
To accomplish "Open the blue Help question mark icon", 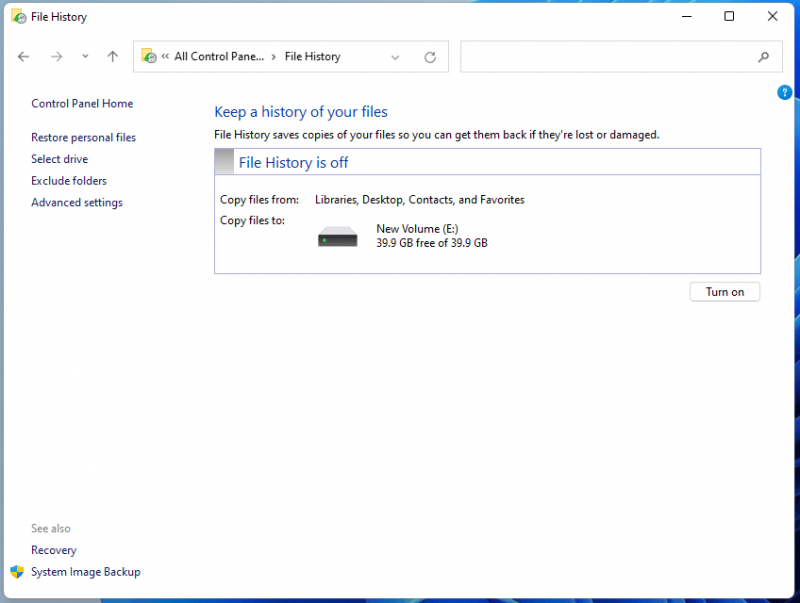I will [x=784, y=92].
